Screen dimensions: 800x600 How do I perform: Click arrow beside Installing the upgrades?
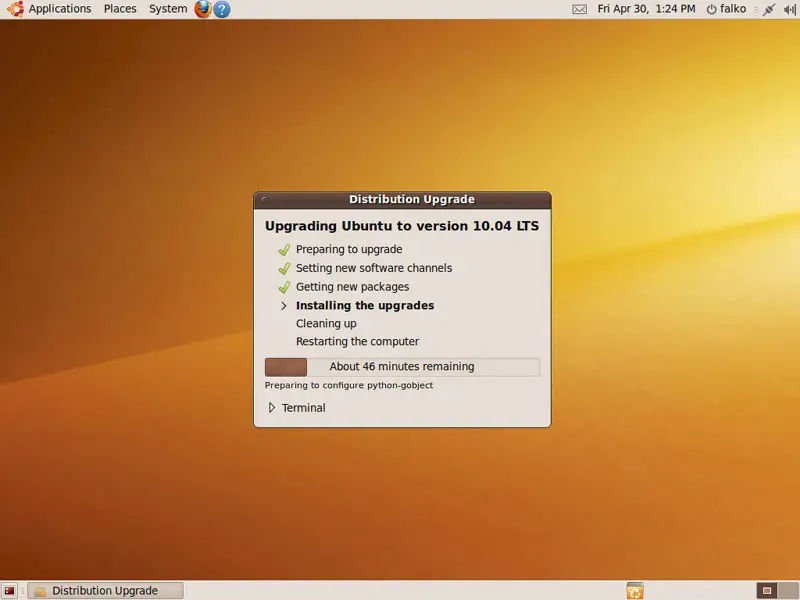pos(284,306)
